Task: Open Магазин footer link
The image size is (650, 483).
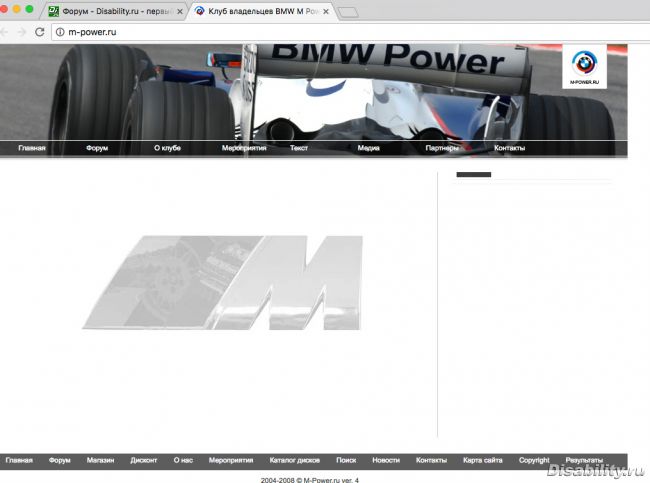Action: (100, 460)
